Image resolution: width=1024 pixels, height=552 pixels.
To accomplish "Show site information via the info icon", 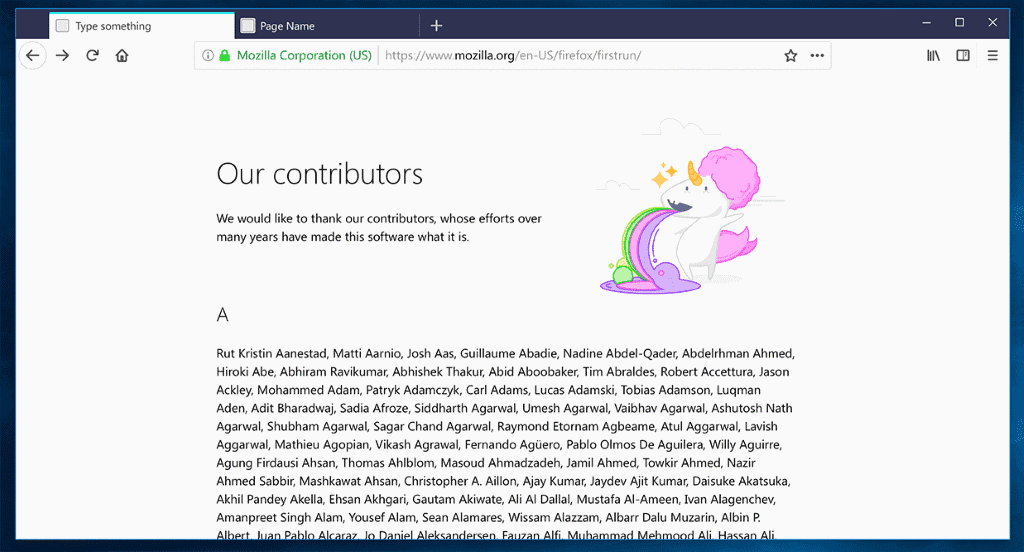I will (208, 56).
